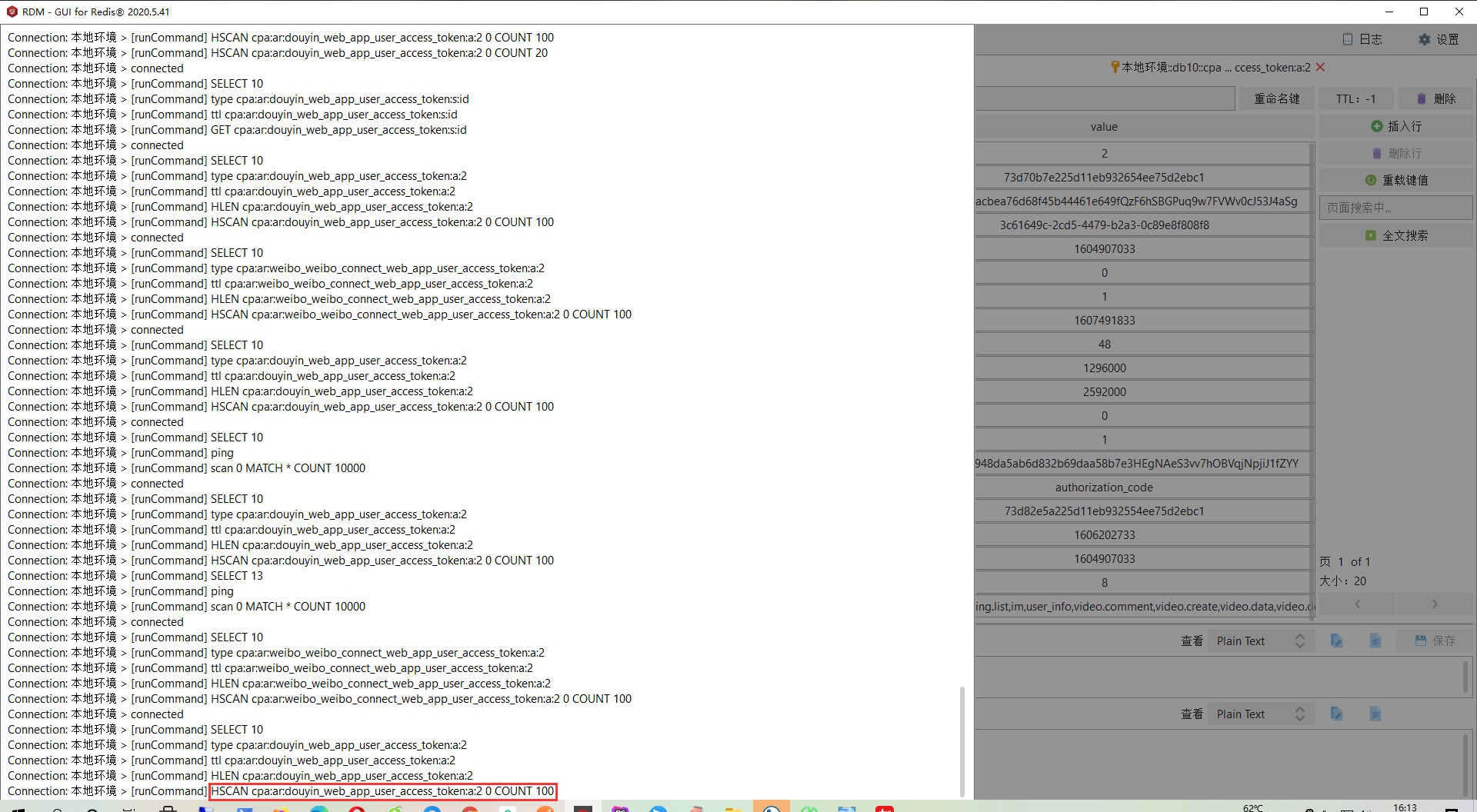Insert a new row with 插入行

(x=1395, y=126)
